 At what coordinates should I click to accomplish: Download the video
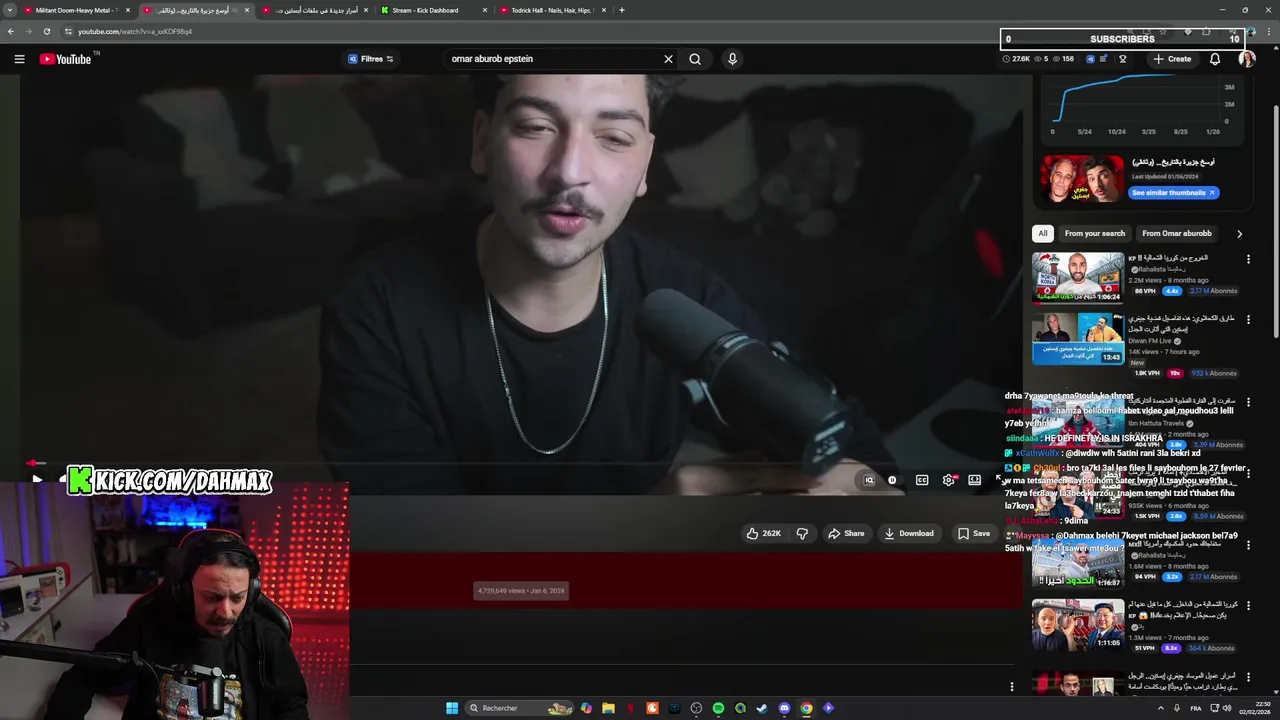[x=909, y=534]
